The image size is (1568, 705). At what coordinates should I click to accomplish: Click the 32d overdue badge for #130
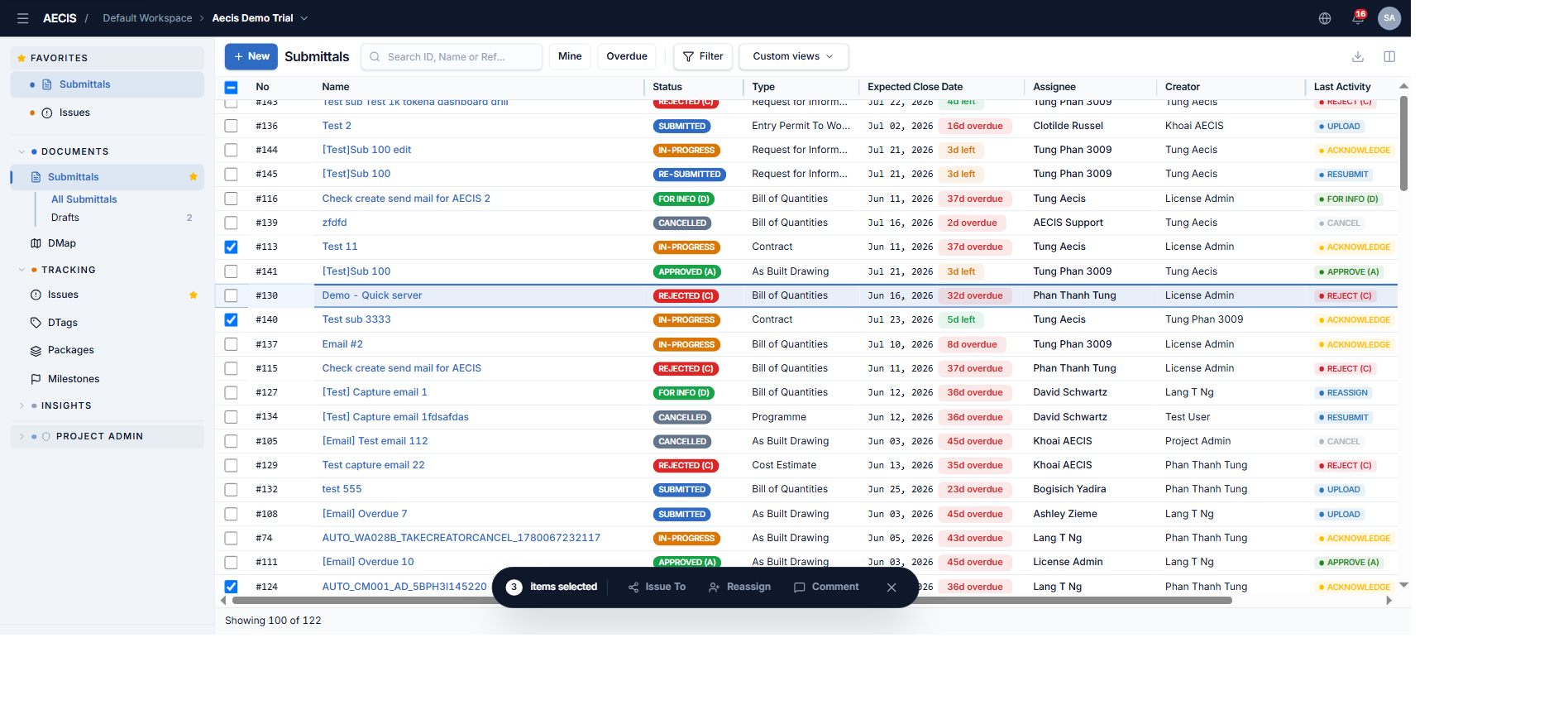tap(974, 295)
